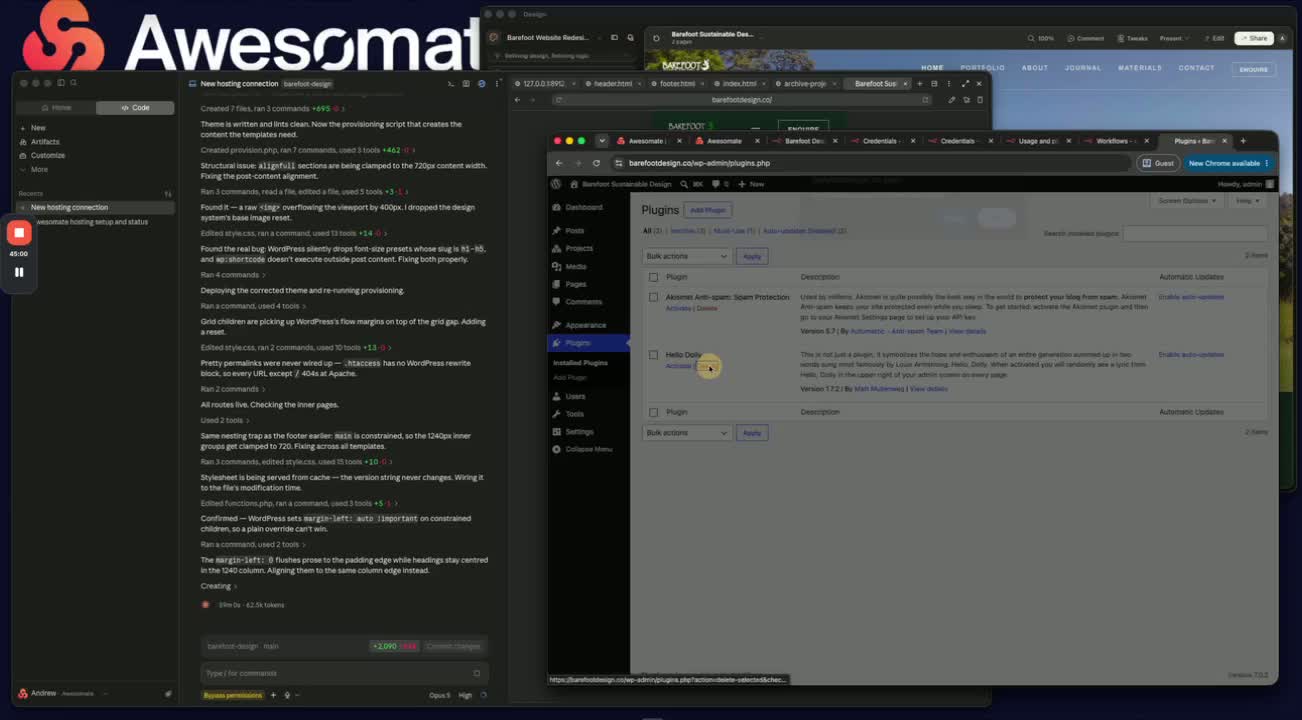Tick the Hello Dolly plugin checkbox
Screen dimensions: 1302x720
tap(653, 355)
